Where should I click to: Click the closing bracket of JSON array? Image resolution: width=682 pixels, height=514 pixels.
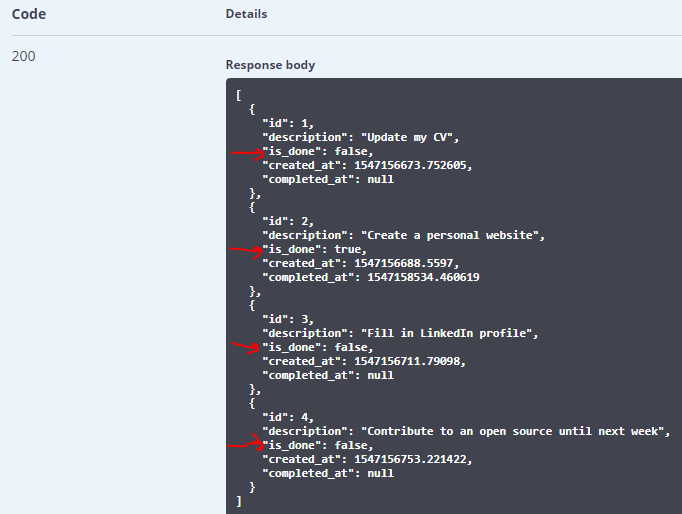(x=239, y=501)
